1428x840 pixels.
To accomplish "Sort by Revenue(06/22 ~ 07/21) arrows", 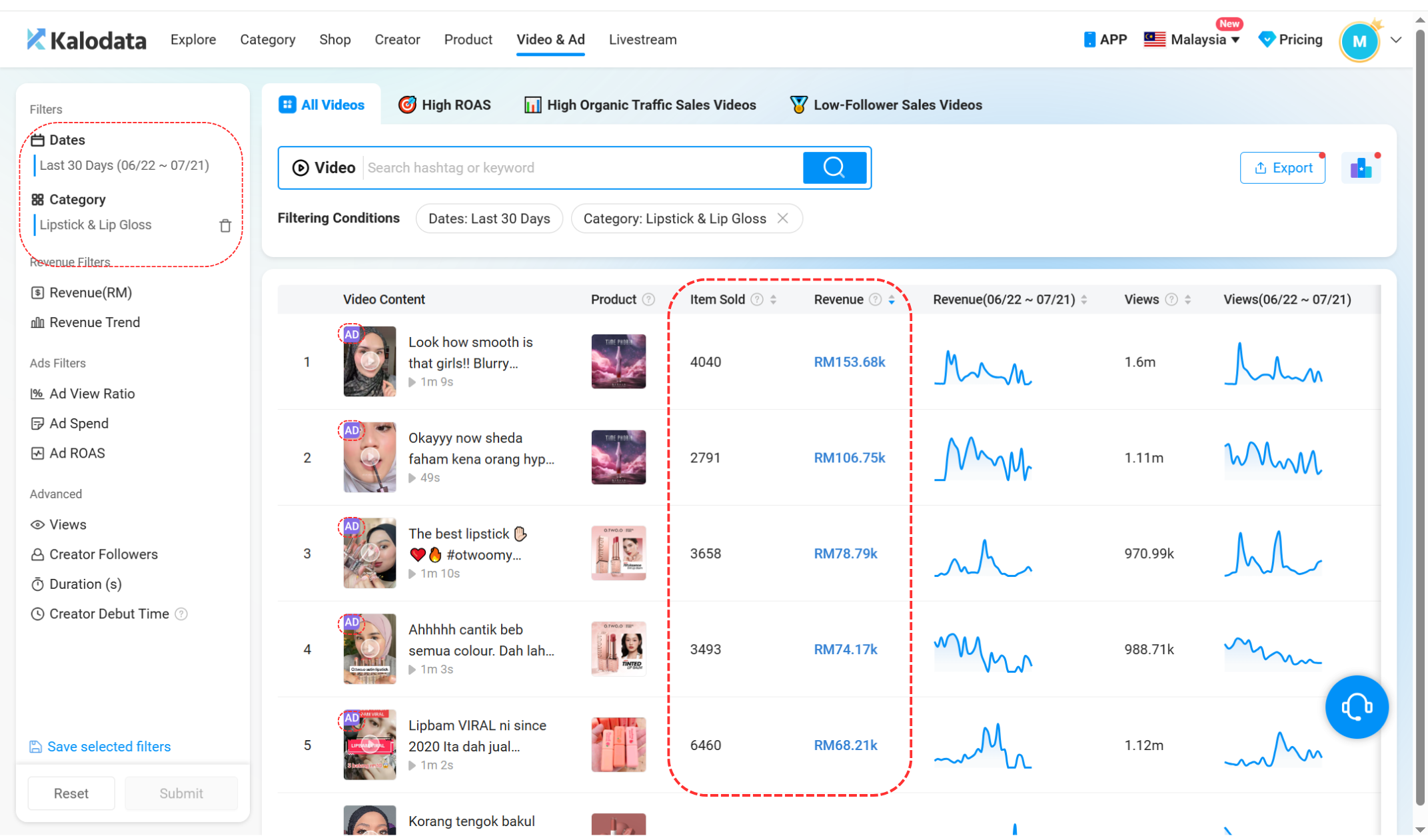I will click(1084, 299).
